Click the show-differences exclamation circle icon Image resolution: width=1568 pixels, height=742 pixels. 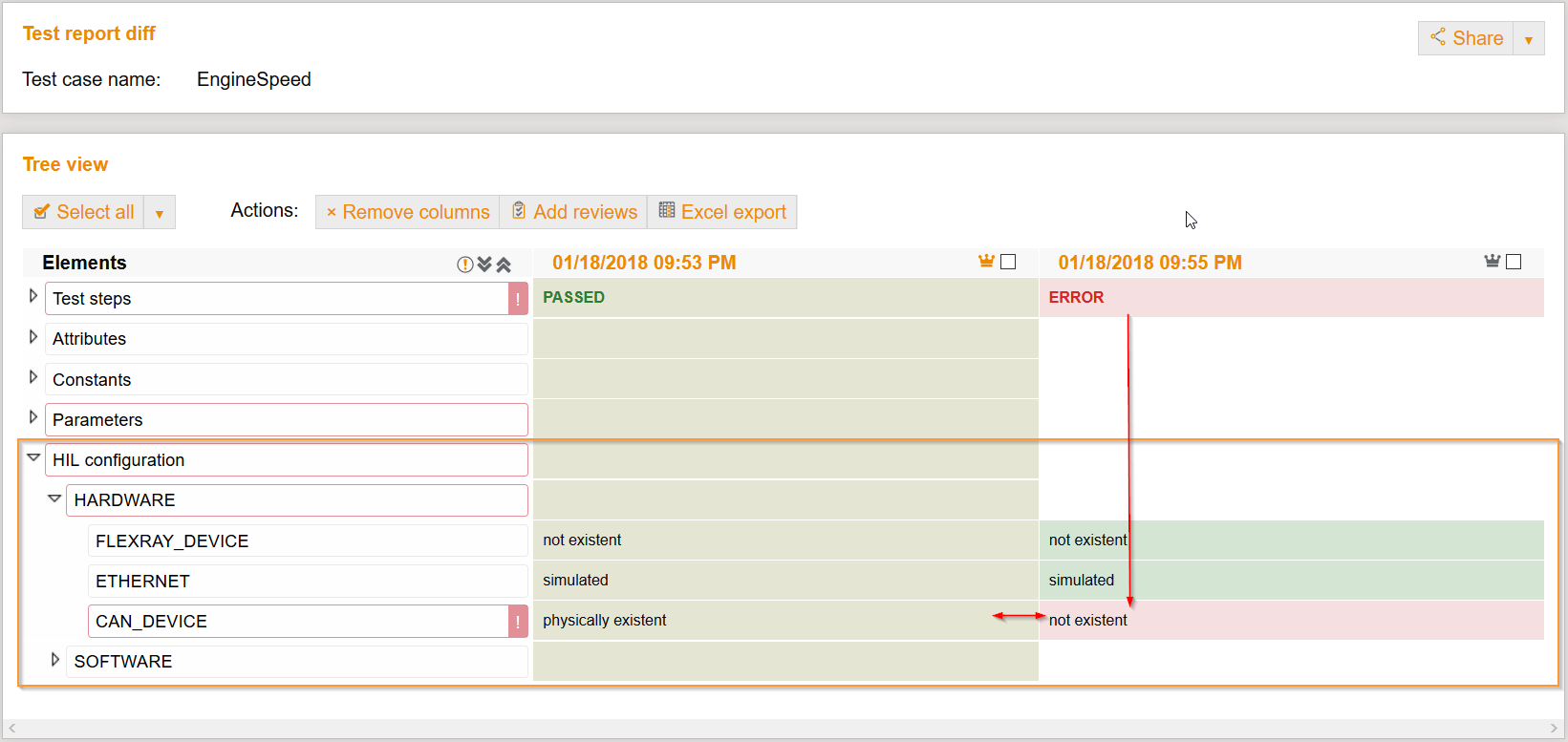(465, 265)
